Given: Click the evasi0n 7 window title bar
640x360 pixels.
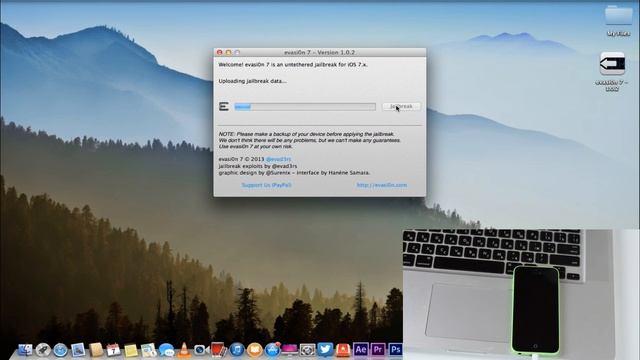Looking at the screenshot, I should [320, 52].
